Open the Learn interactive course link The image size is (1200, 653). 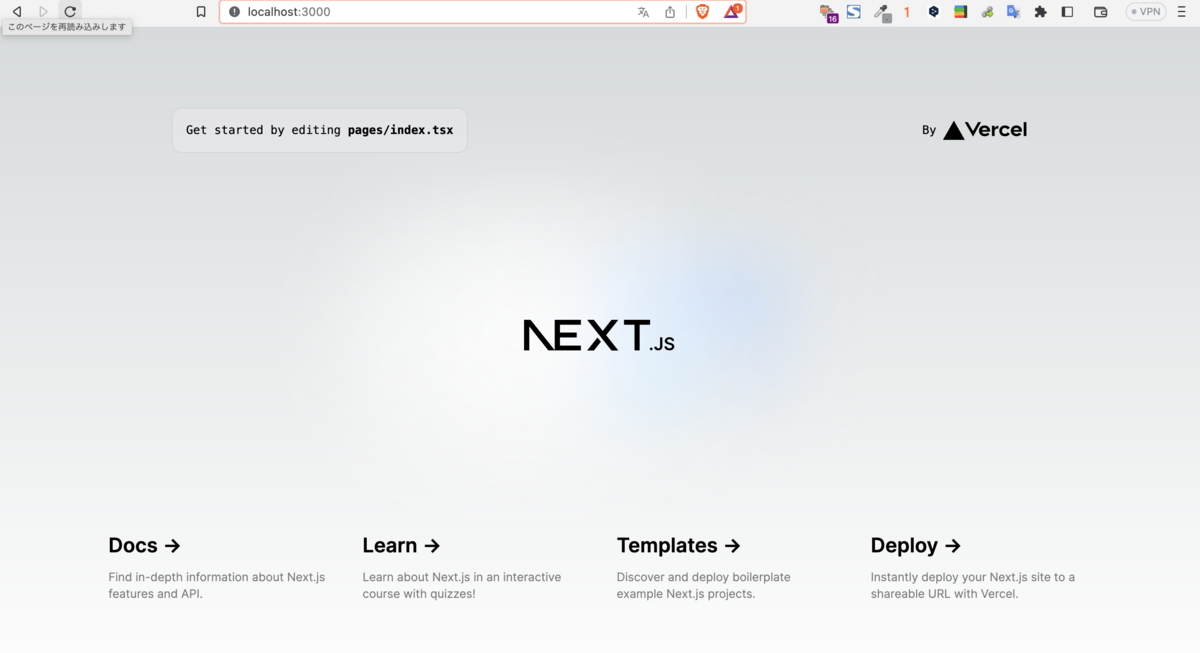[401, 545]
